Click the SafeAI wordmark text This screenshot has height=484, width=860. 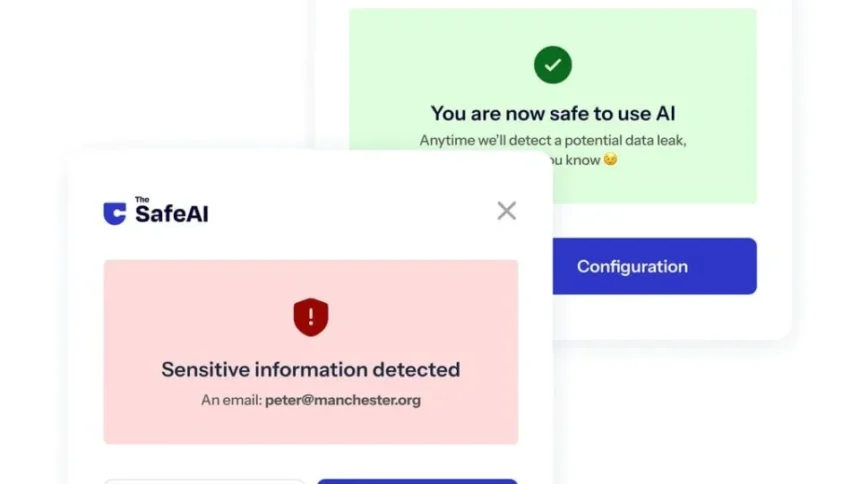[172, 214]
